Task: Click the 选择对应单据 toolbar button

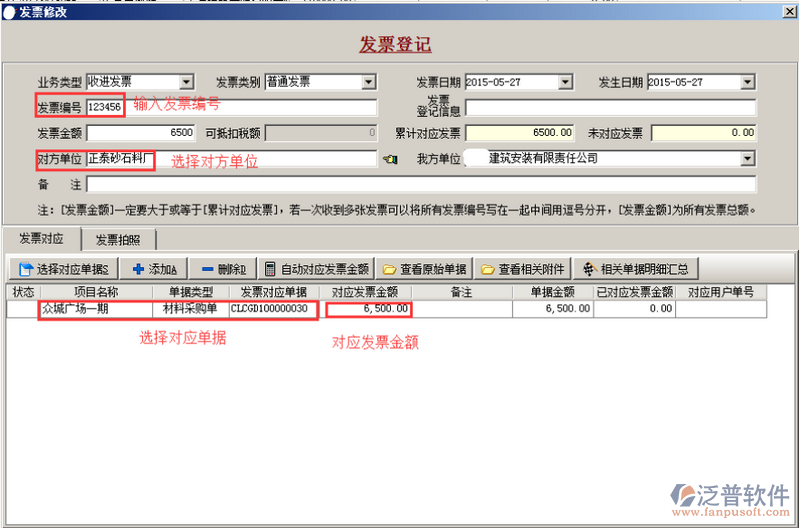Action: 65,269
